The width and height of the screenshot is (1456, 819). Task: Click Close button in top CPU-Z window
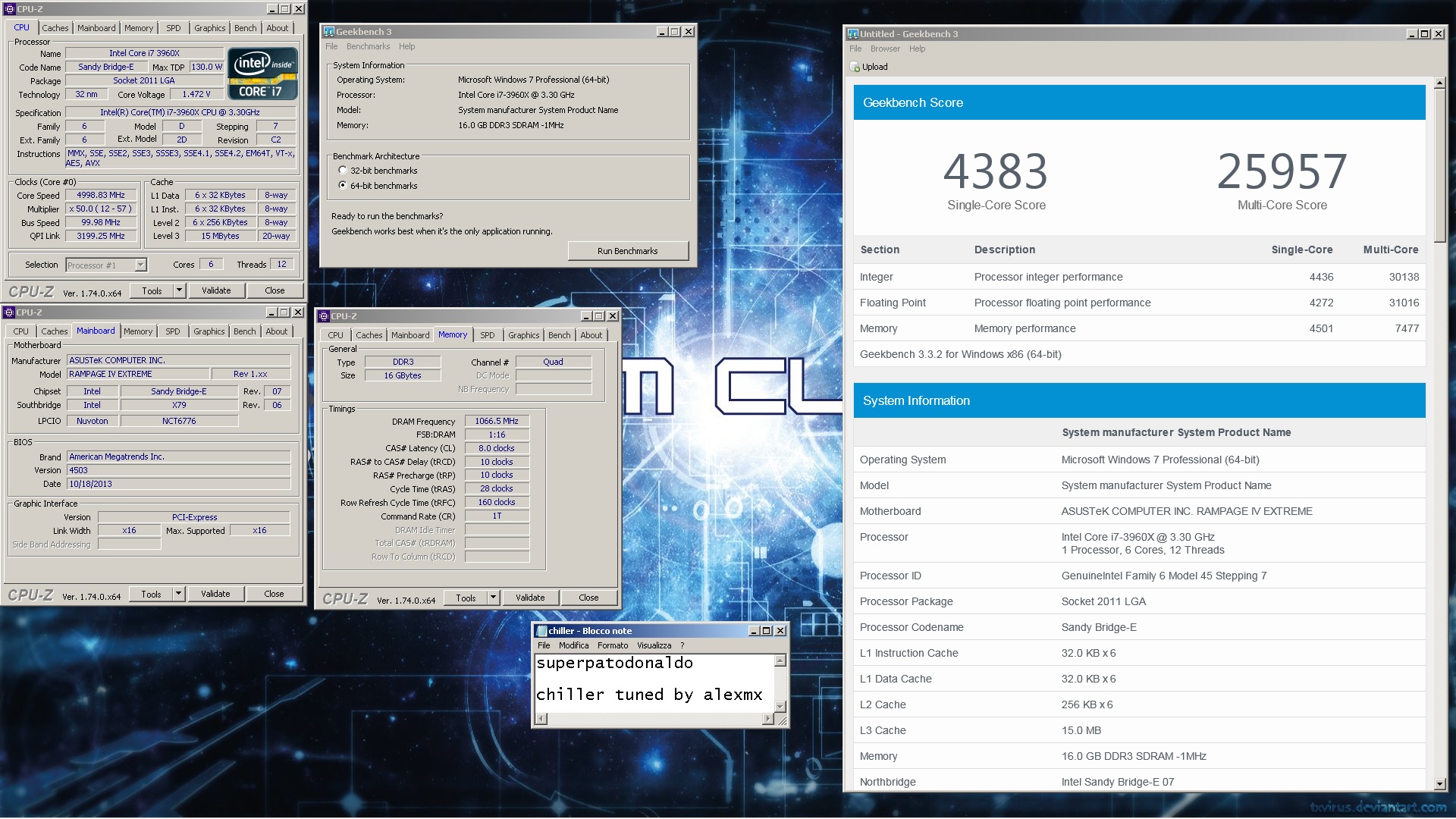275,290
